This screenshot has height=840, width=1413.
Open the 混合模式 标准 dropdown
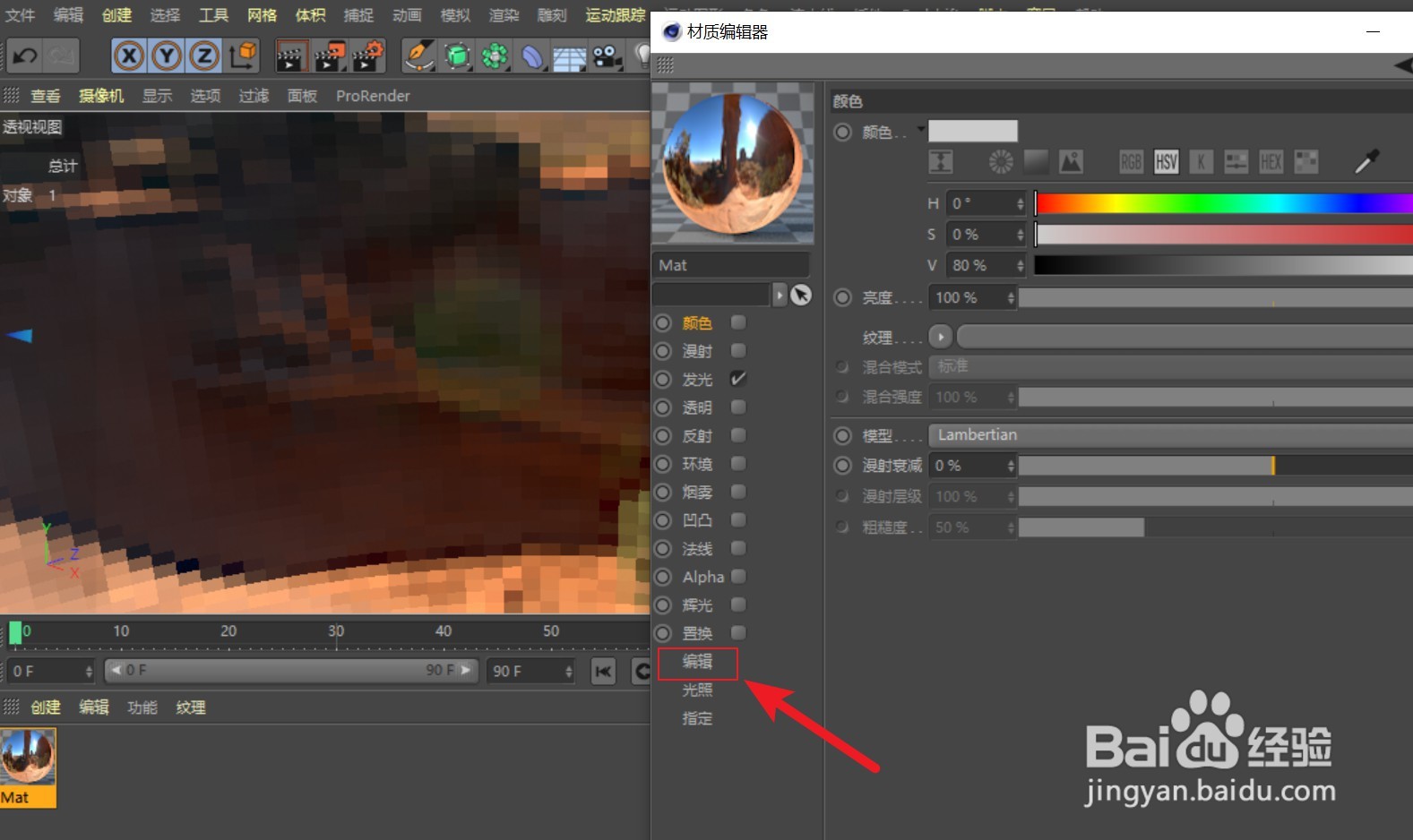[x=1170, y=366]
